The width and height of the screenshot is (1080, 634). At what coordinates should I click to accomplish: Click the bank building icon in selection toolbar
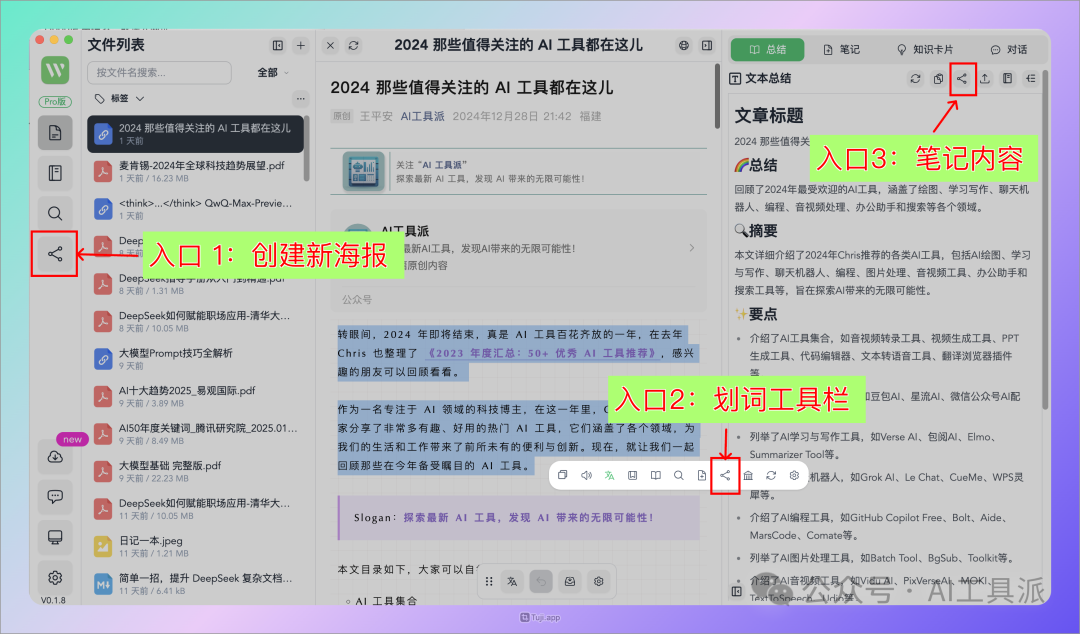point(748,476)
